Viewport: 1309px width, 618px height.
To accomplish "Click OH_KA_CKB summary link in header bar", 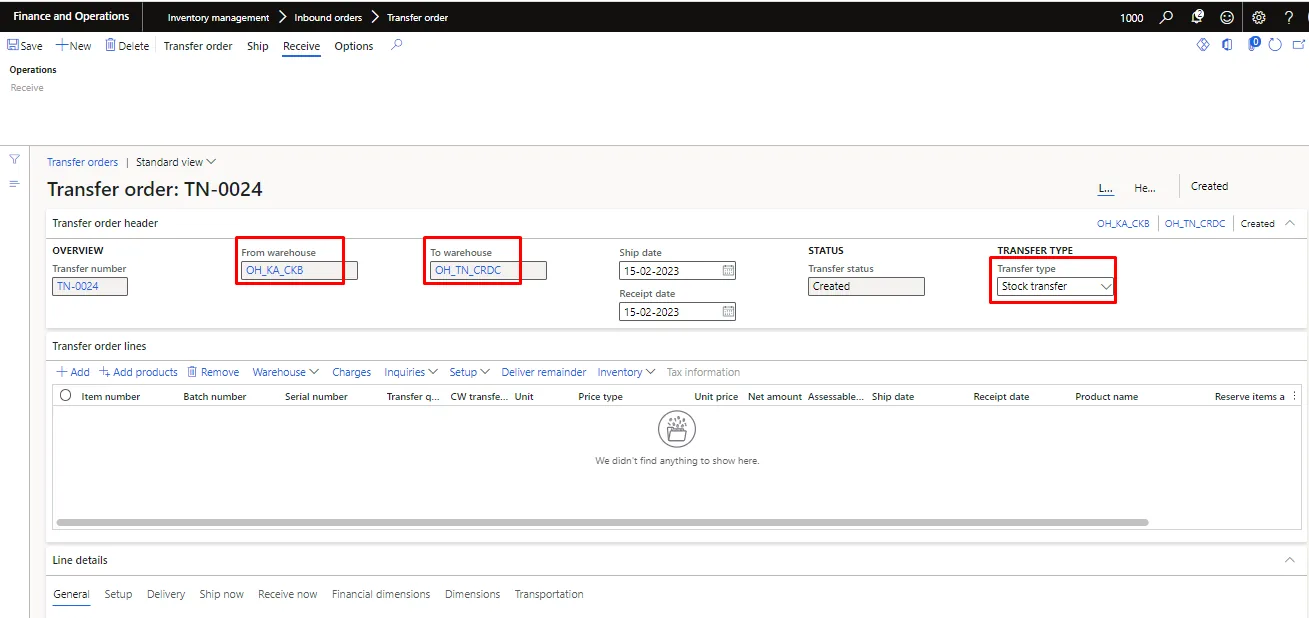I will 1123,224.
